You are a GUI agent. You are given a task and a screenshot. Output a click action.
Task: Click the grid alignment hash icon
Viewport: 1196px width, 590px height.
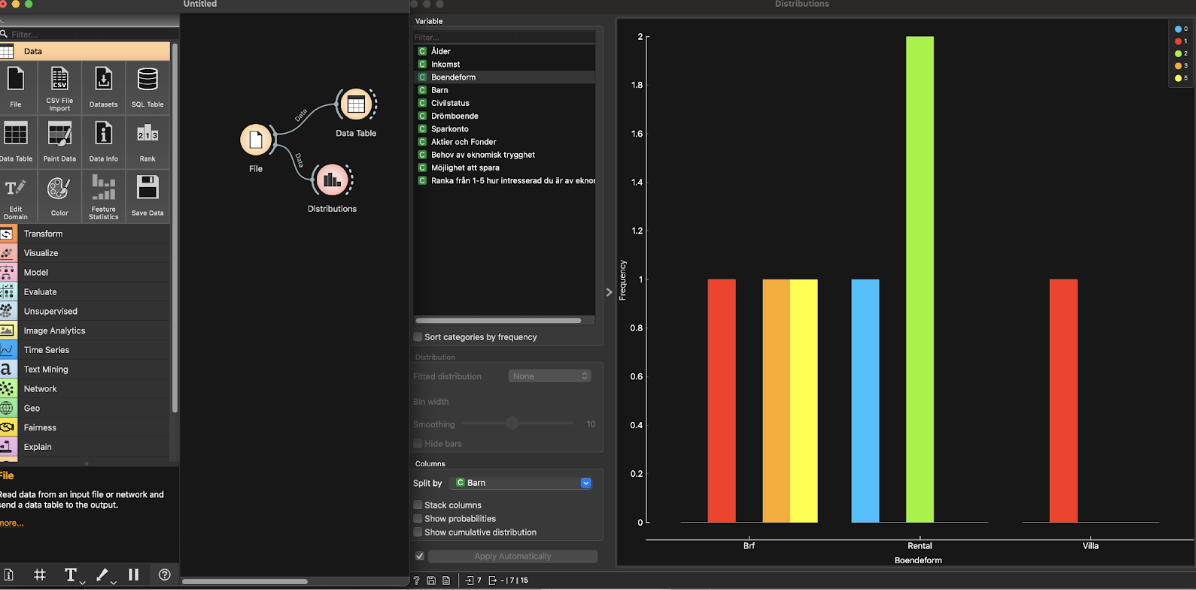point(40,575)
